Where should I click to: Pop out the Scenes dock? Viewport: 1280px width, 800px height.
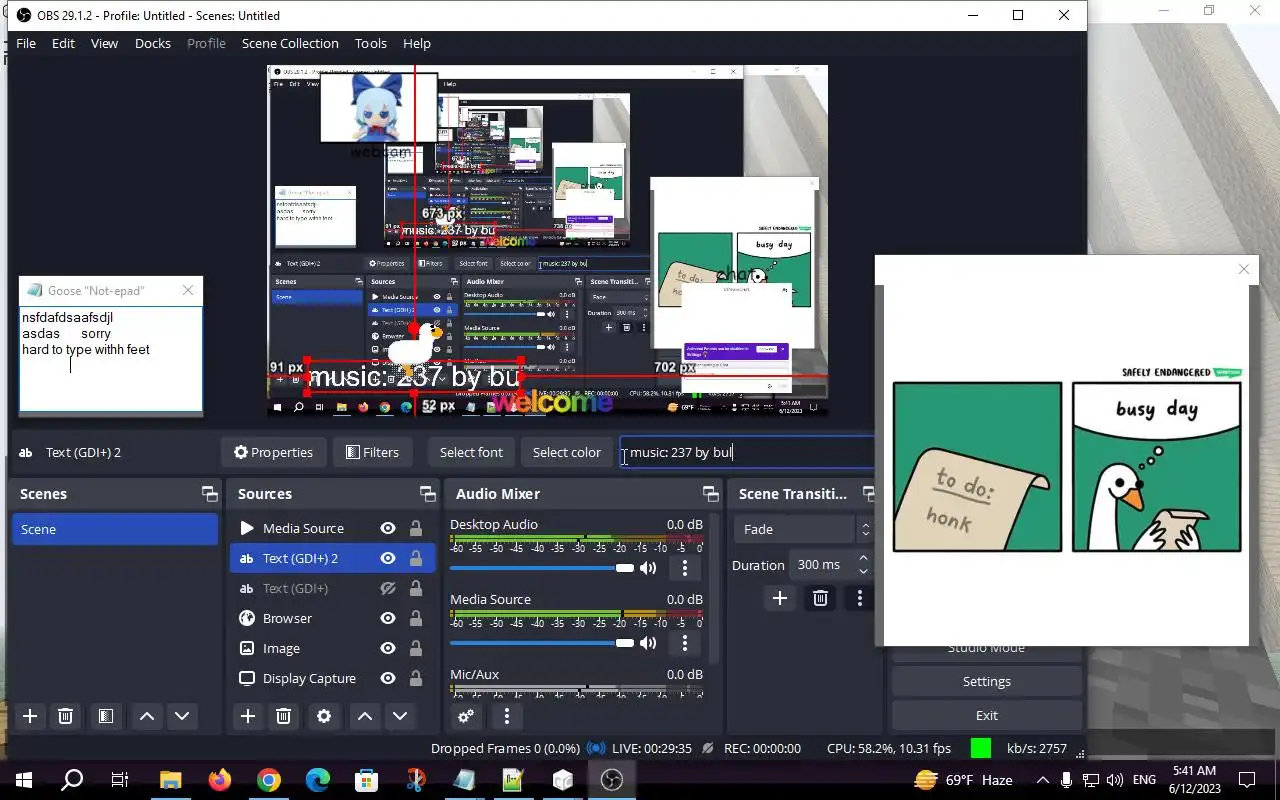tap(209, 494)
